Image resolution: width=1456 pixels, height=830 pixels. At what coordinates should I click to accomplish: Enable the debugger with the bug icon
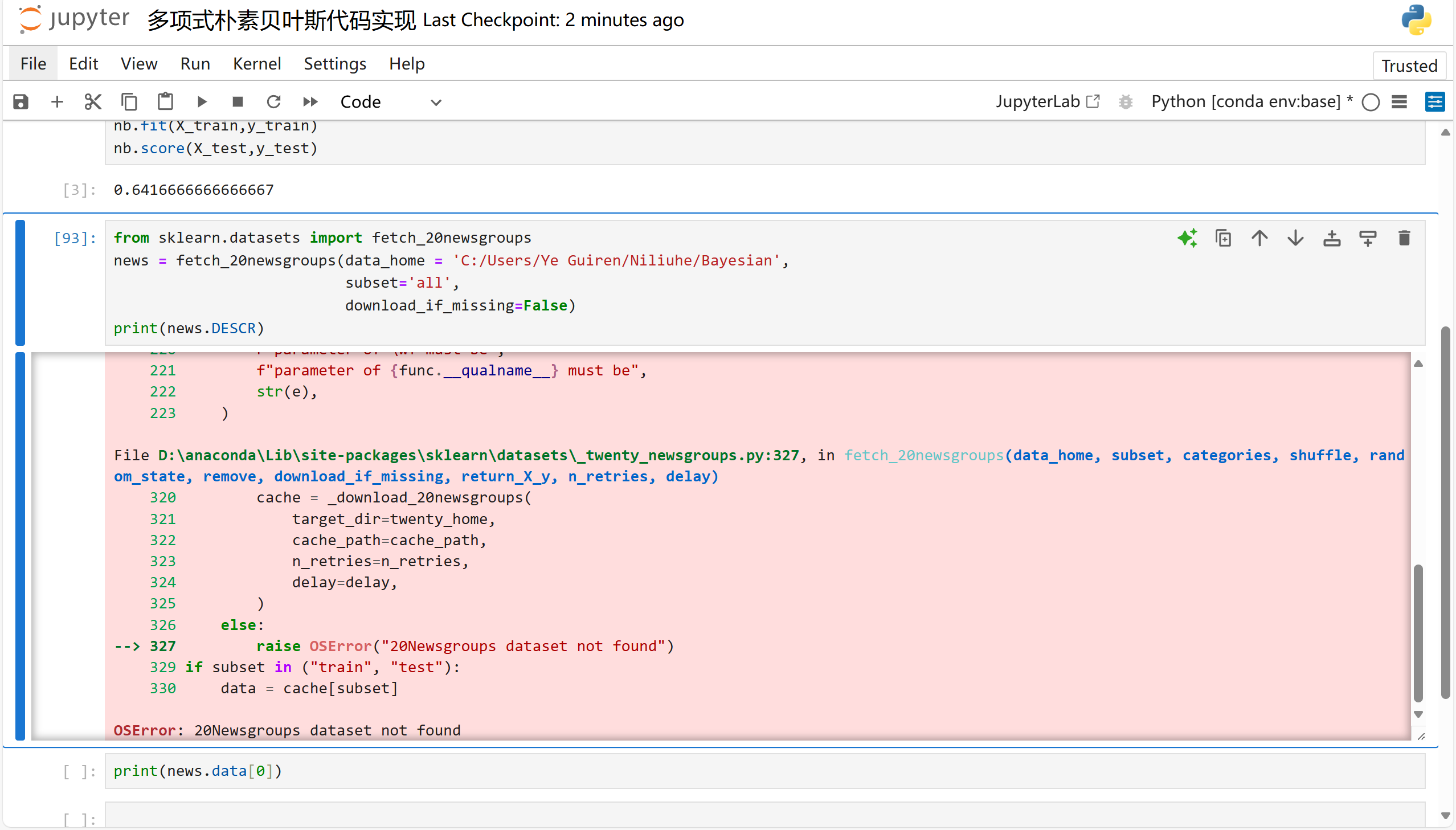(x=1126, y=102)
